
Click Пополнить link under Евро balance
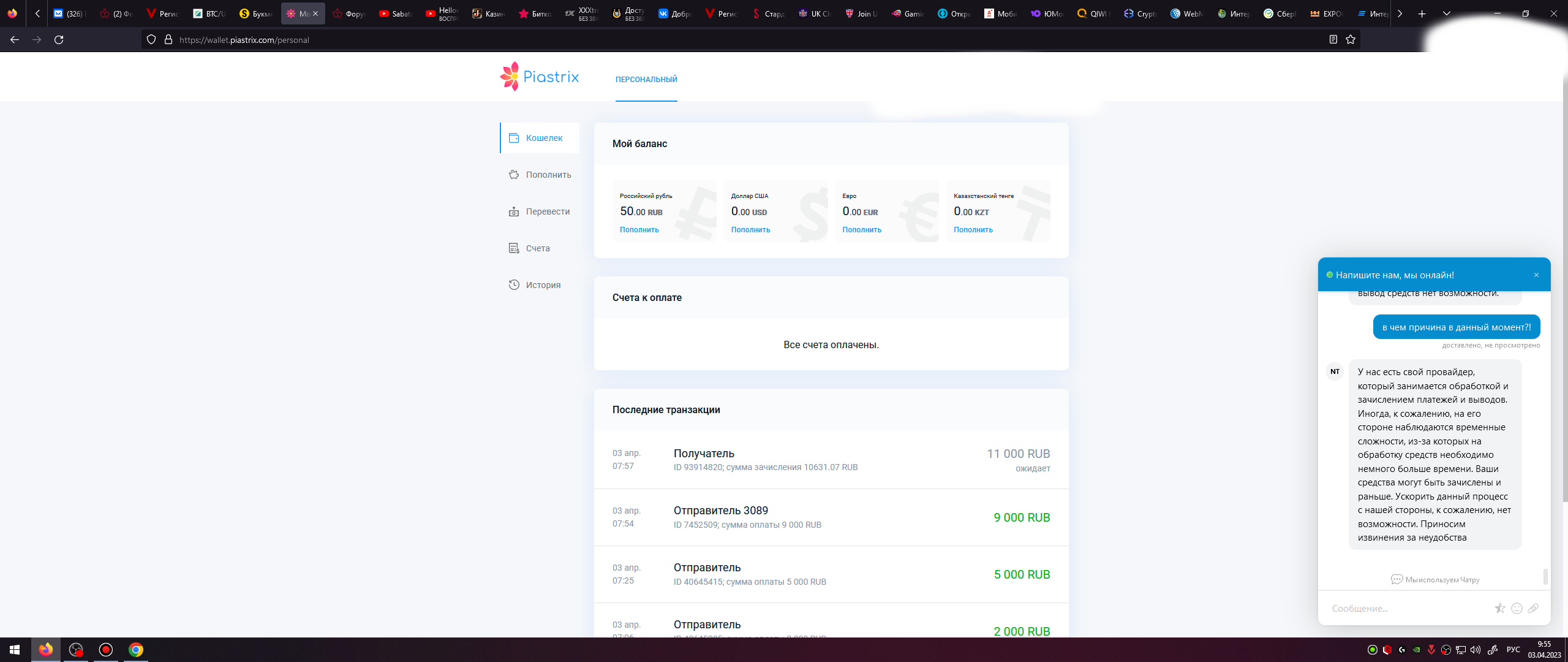tap(861, 230)
